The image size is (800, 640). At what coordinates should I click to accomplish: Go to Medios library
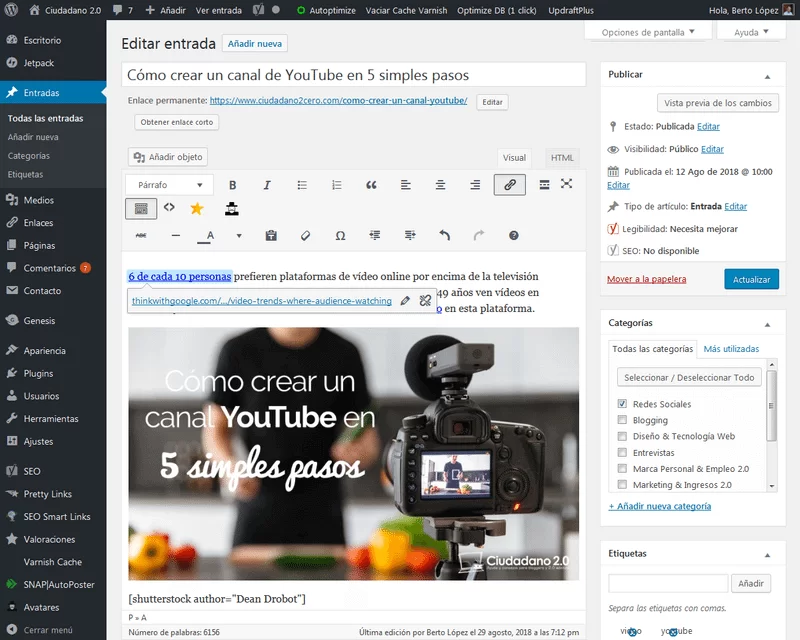38,200
